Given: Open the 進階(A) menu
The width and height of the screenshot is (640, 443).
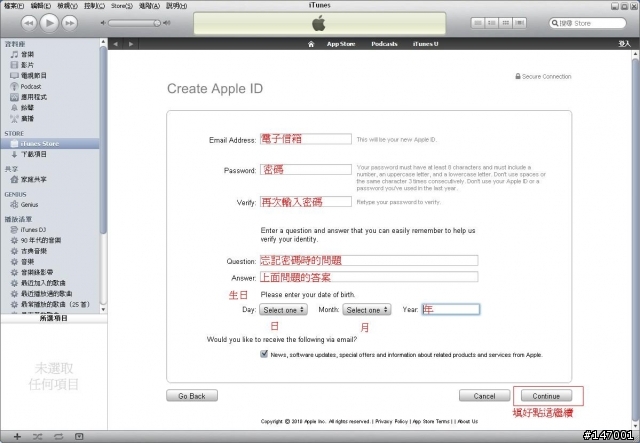Looking at the screenshot, I should 149,6.
